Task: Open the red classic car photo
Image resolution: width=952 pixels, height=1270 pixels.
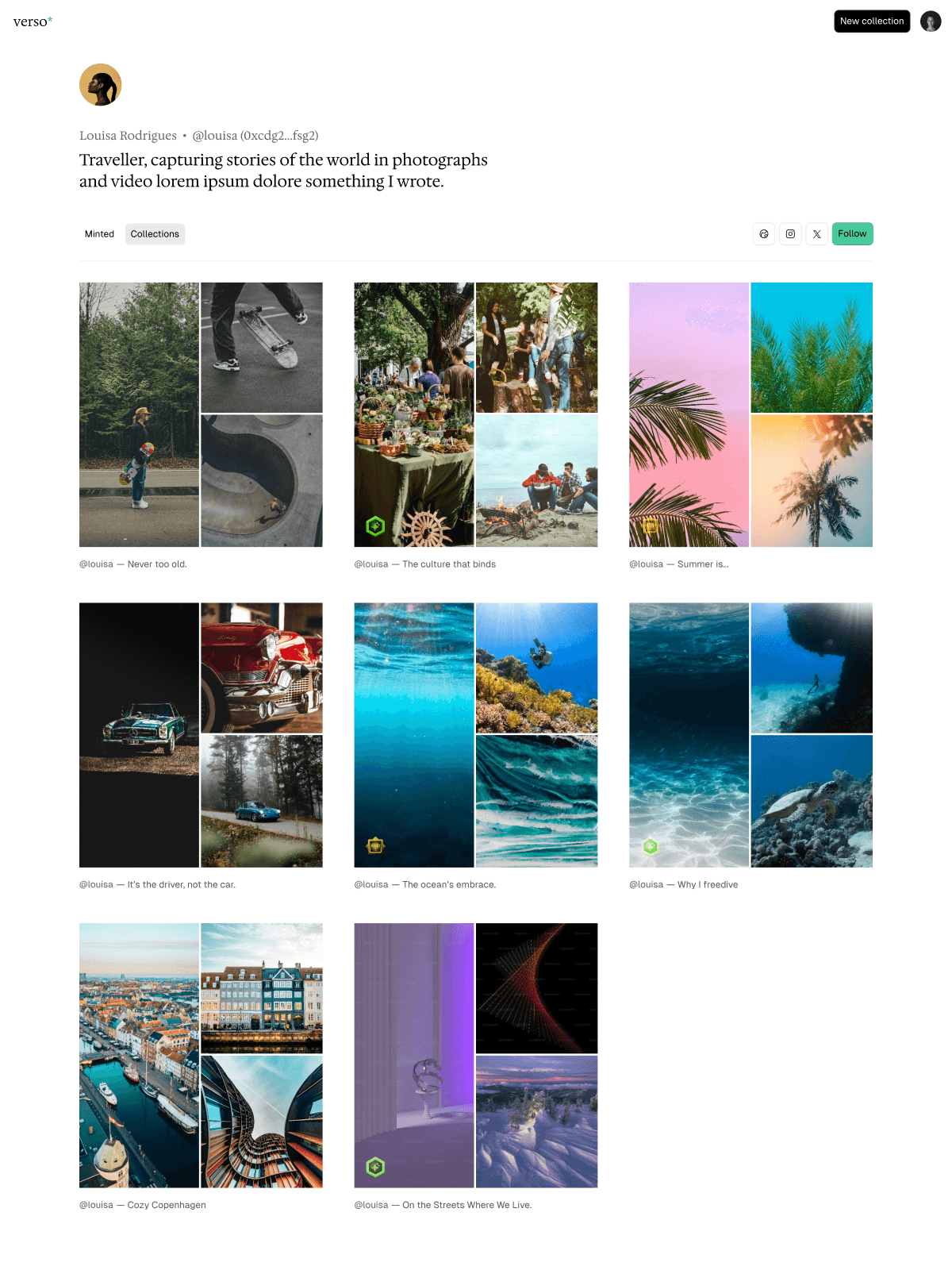Action: 262,668
